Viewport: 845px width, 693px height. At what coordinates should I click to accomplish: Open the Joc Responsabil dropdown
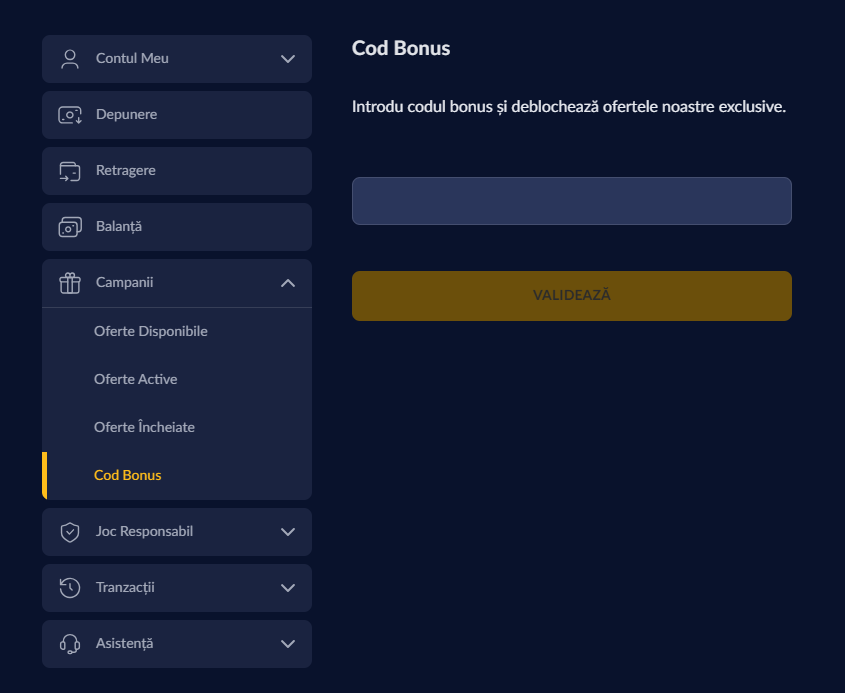pos(288,531)
